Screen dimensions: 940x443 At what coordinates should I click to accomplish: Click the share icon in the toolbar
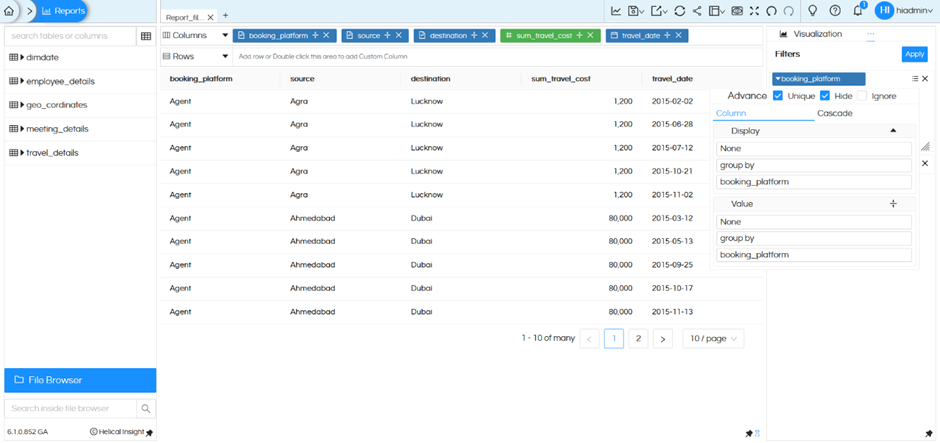pyautogui.click(x=697, y=11)
